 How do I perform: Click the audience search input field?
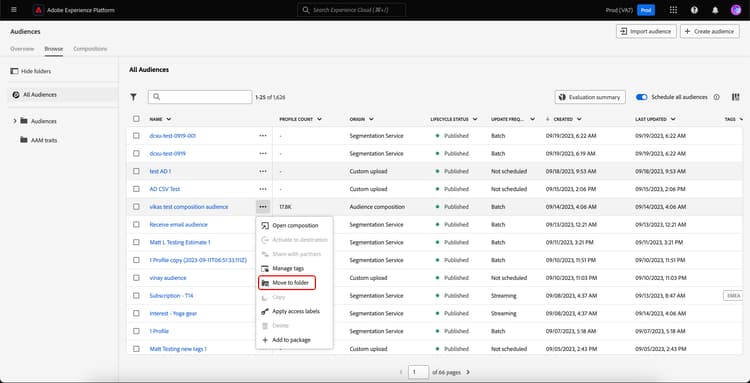click(x=200, y=97)
